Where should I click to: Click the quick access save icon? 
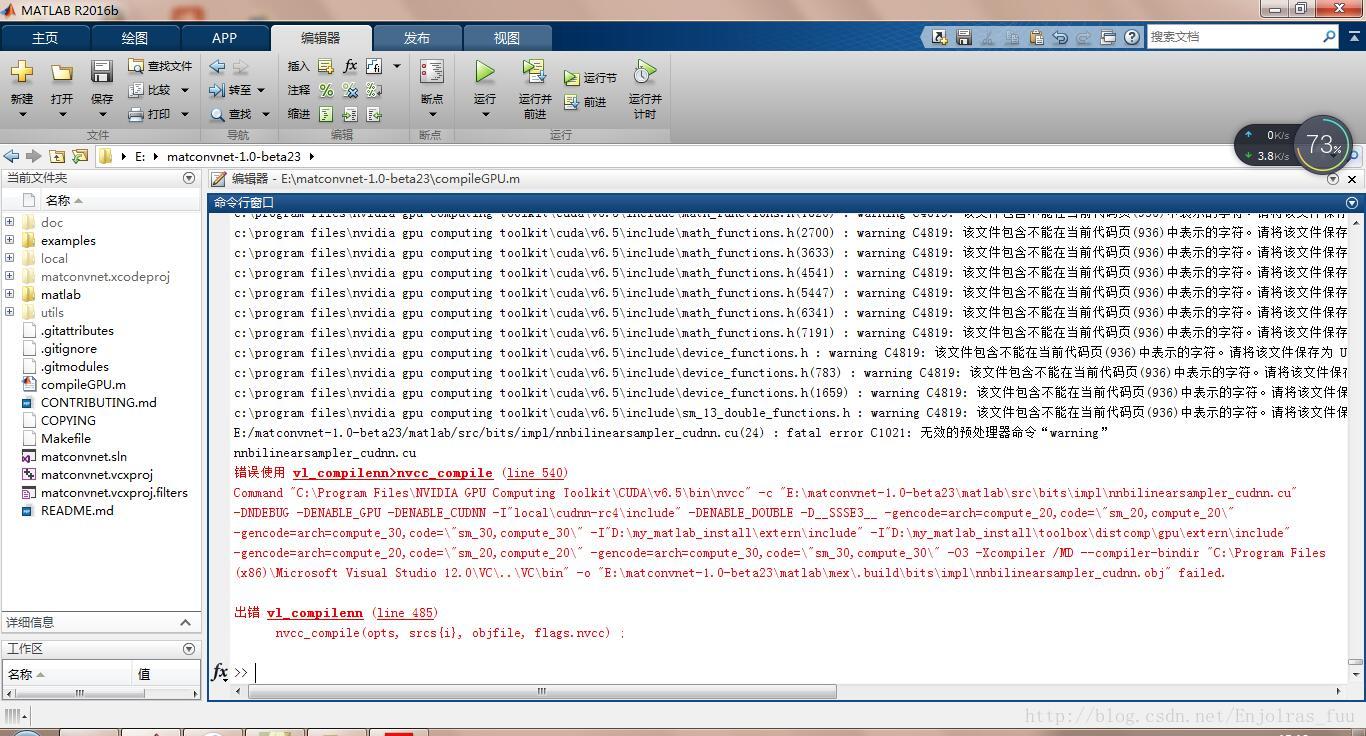coord(964,37)
